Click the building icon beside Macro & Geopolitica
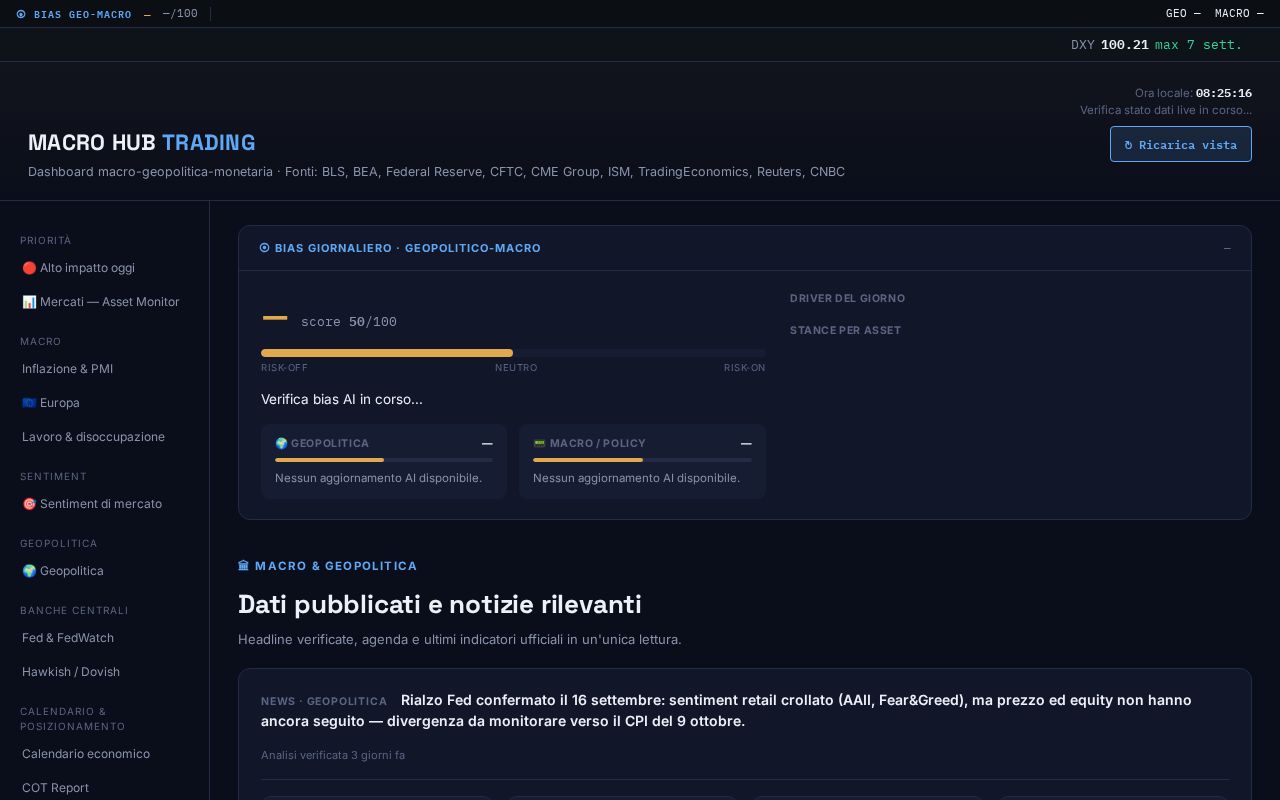 click(x=243, y=566)
